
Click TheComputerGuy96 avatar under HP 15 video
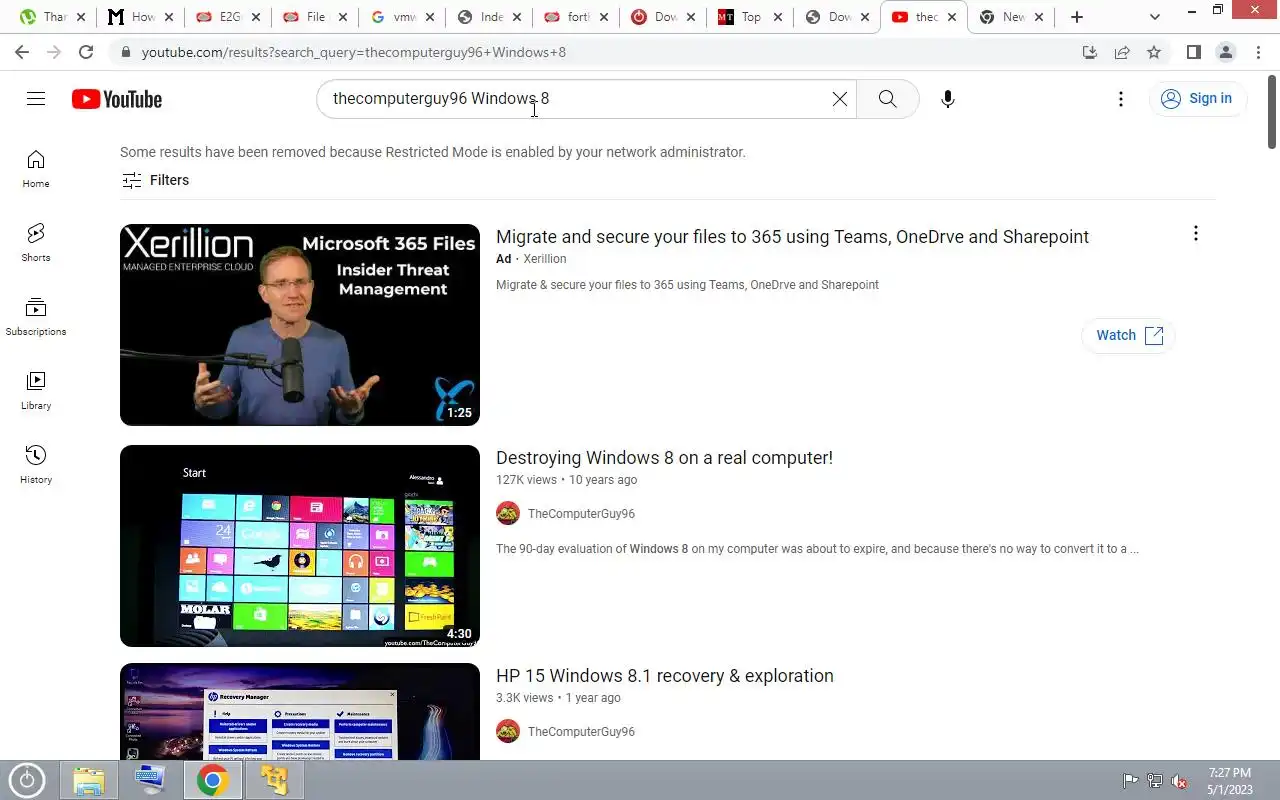point(508,732)
